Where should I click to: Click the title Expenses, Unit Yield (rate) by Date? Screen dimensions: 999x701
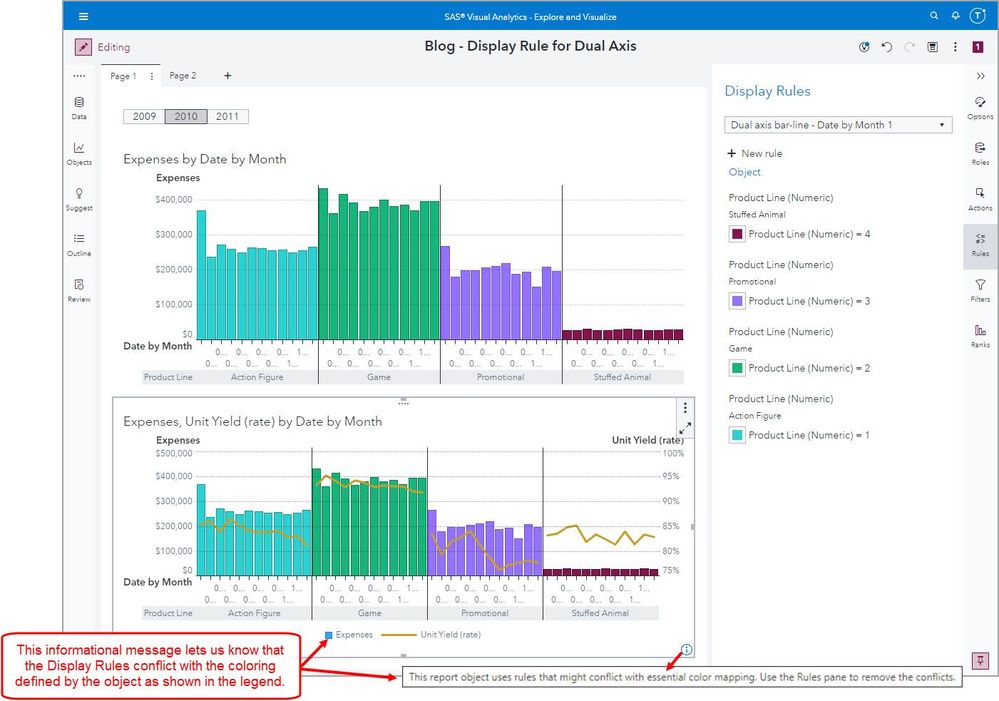pyautogui.click(x=253, y=421)
